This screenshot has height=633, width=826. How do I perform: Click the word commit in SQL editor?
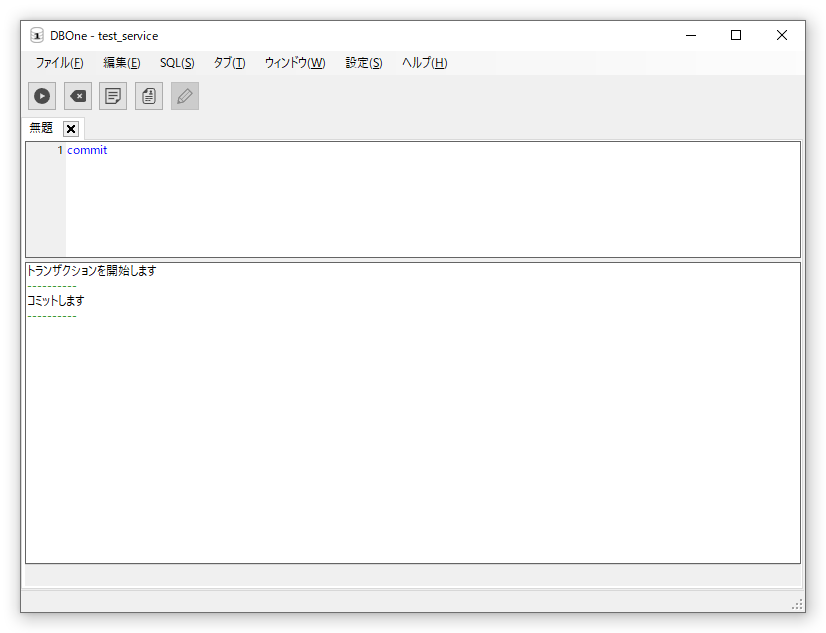click(87, 151)
